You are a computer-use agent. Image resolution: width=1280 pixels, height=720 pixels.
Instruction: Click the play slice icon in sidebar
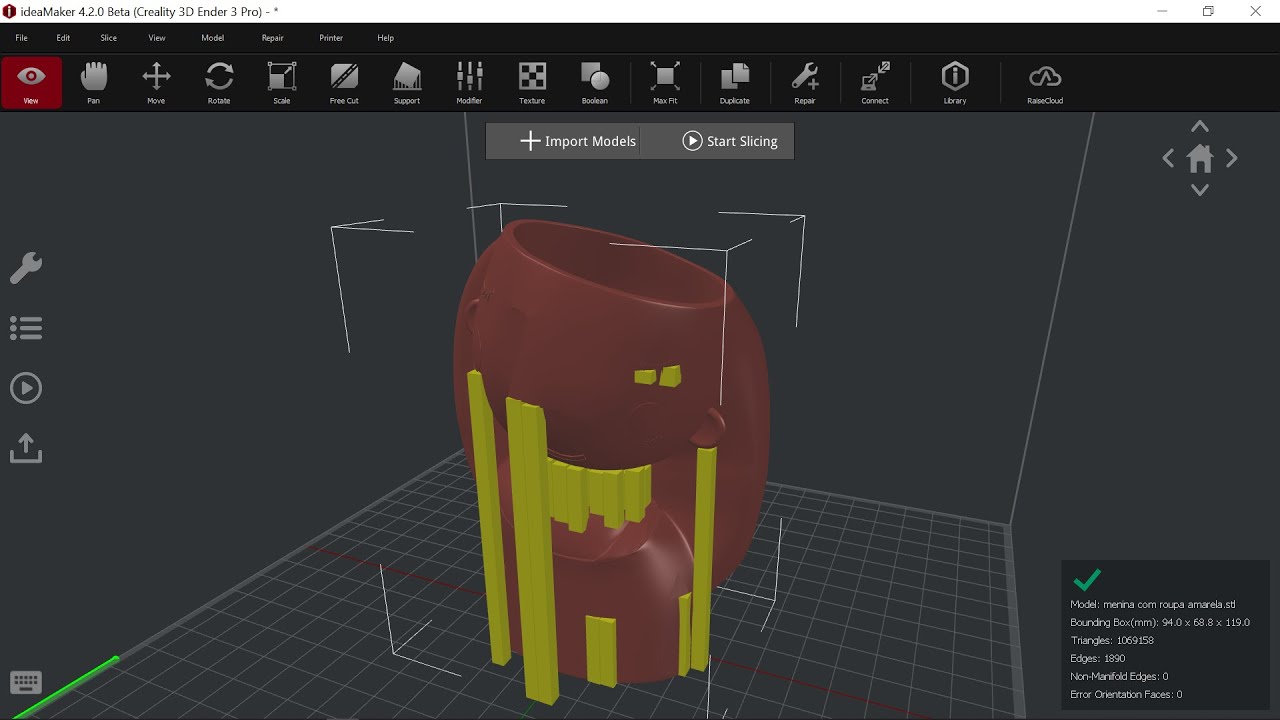coord(26,388)
